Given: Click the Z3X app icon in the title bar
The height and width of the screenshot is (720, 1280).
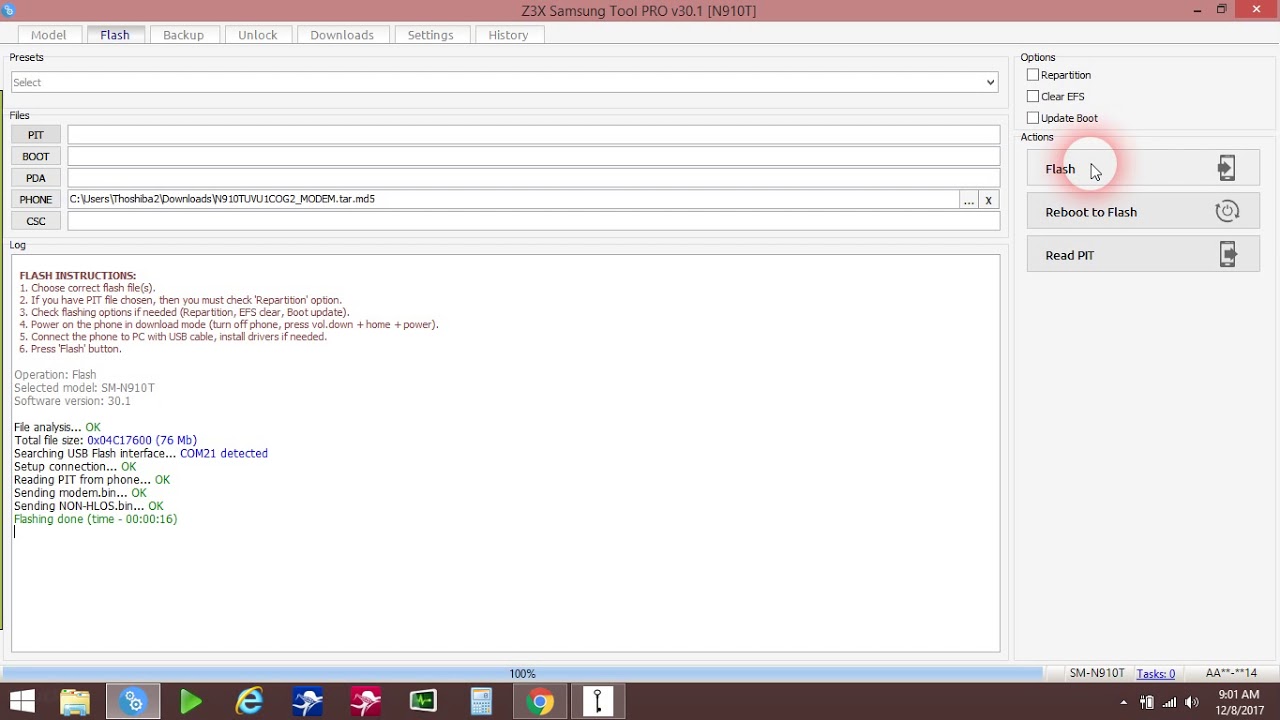Looking at the screenshot, I should [x=10, y=9].
